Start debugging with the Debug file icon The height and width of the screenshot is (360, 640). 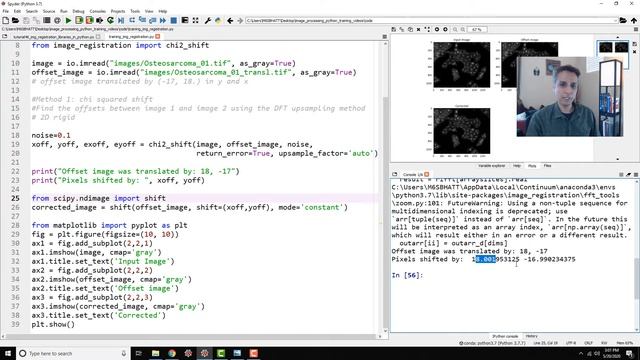click(x=121, y=20)
